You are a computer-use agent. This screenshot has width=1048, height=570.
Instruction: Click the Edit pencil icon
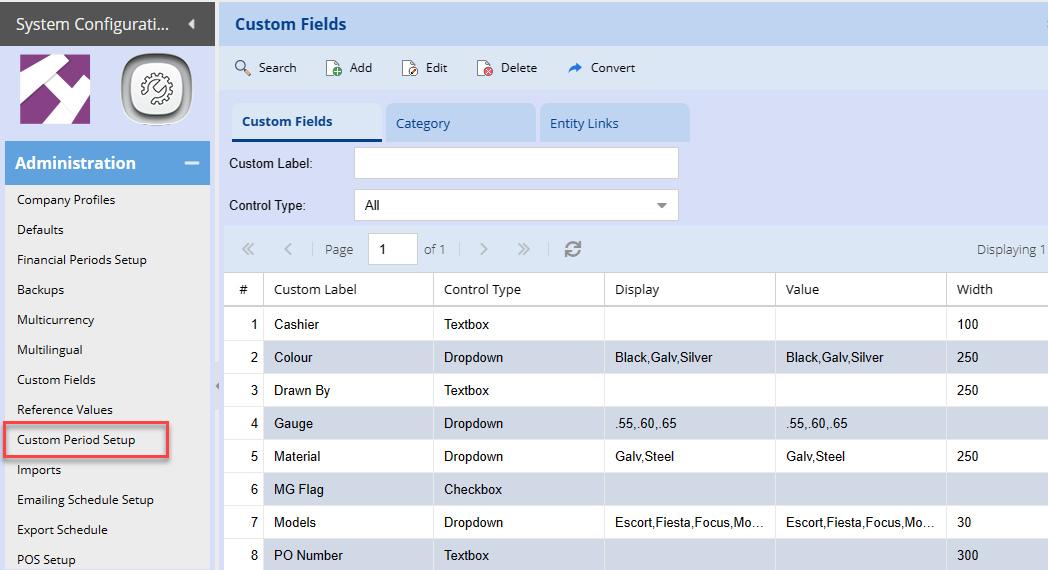(x=410, y=68)
